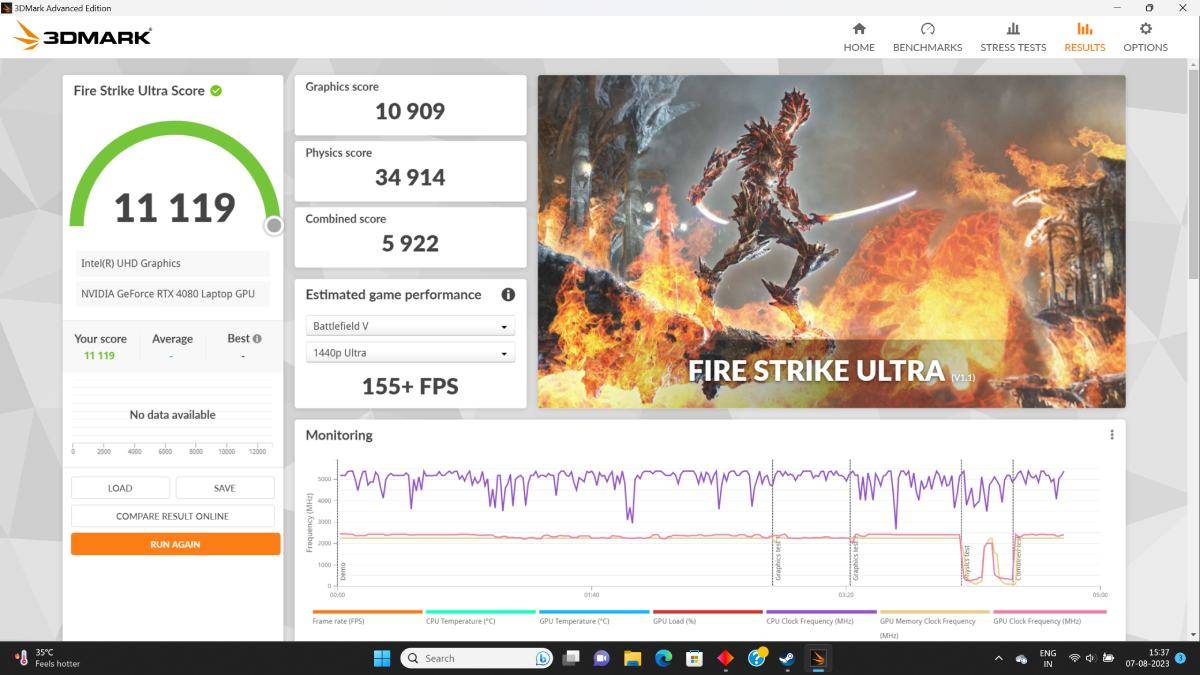Go to Benchmarks via gauge icon

point(927,29)
